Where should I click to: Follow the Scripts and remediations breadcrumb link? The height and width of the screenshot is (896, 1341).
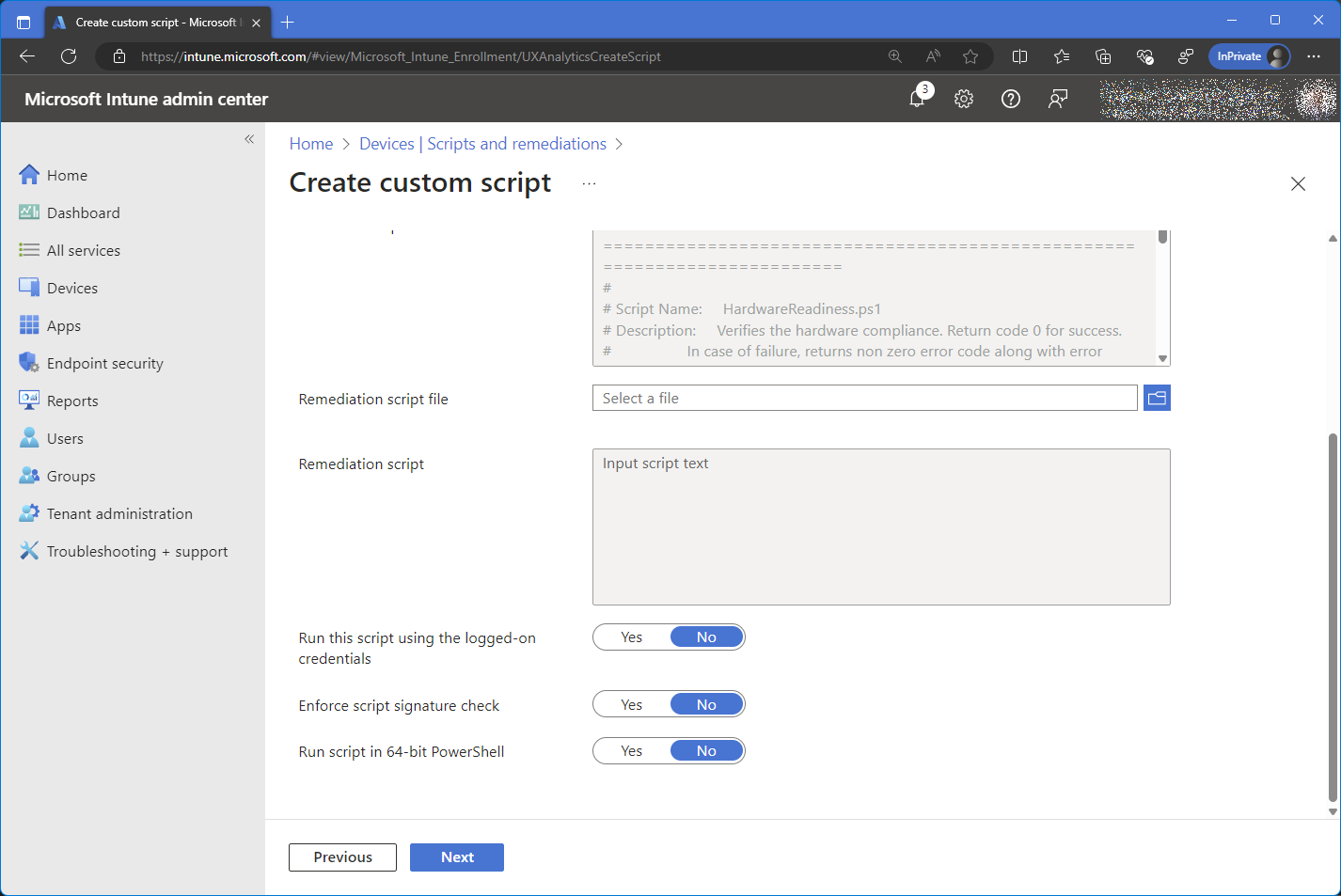tap(516, 144)
